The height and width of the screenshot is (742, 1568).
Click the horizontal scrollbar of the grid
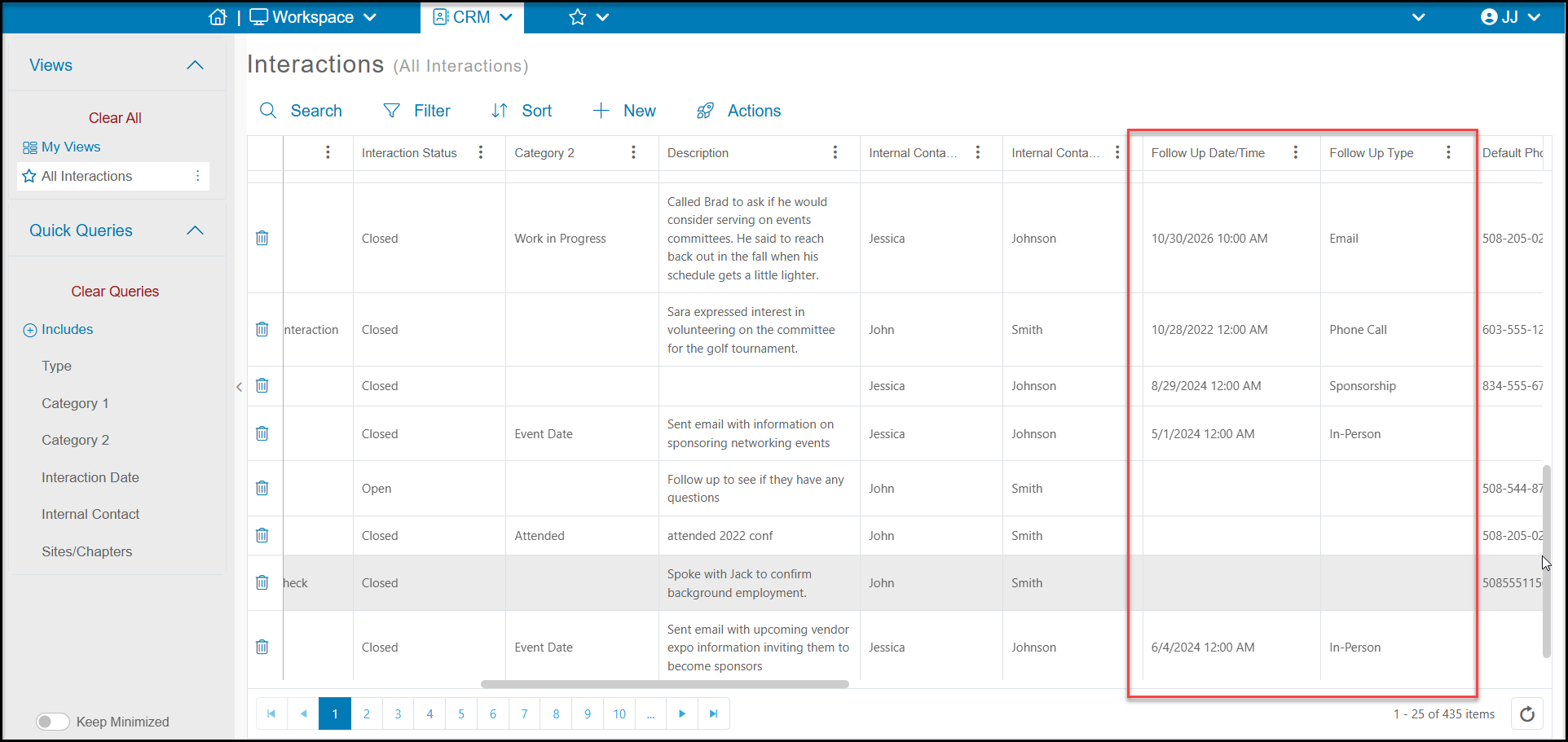665,684
